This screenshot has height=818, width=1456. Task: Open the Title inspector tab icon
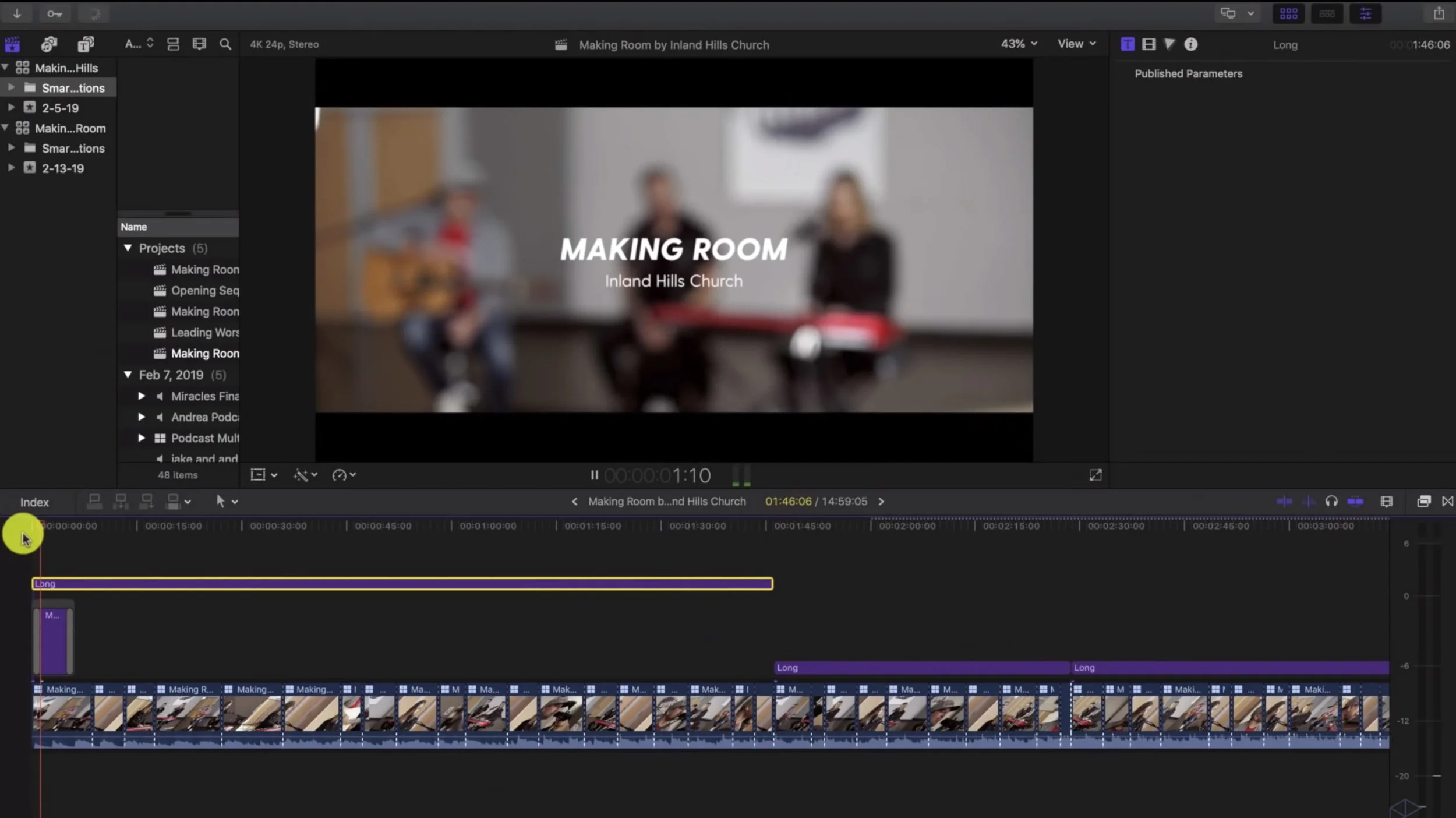tap(1128, 44)
